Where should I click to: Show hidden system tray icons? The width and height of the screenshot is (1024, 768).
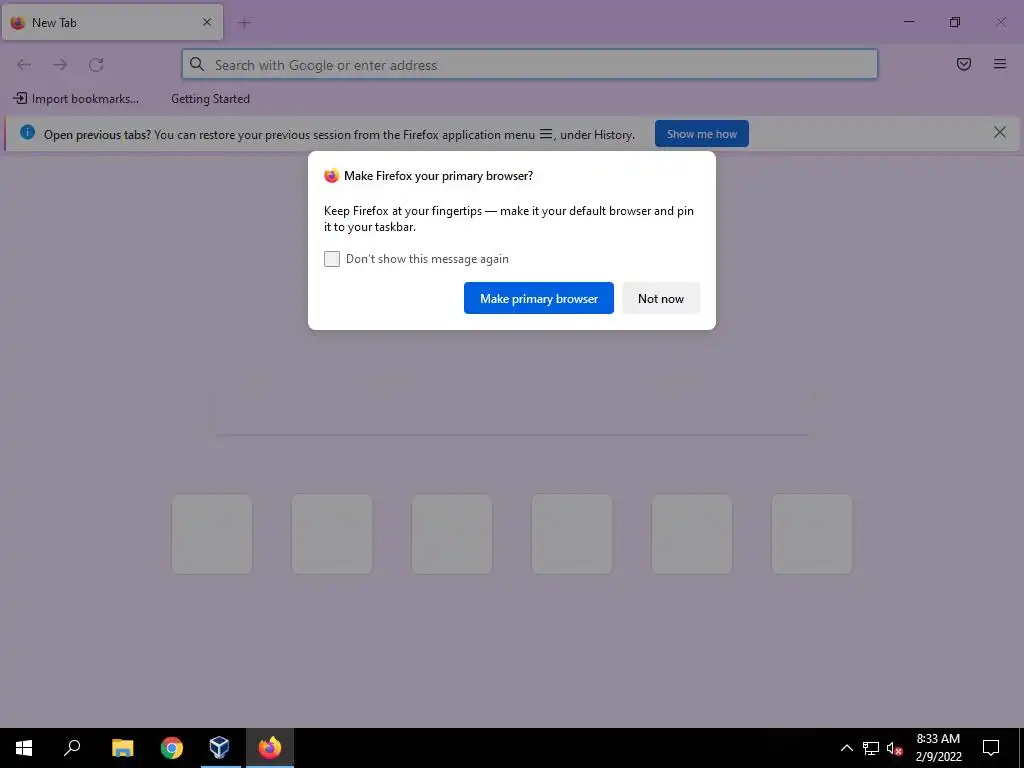point(846,748)
